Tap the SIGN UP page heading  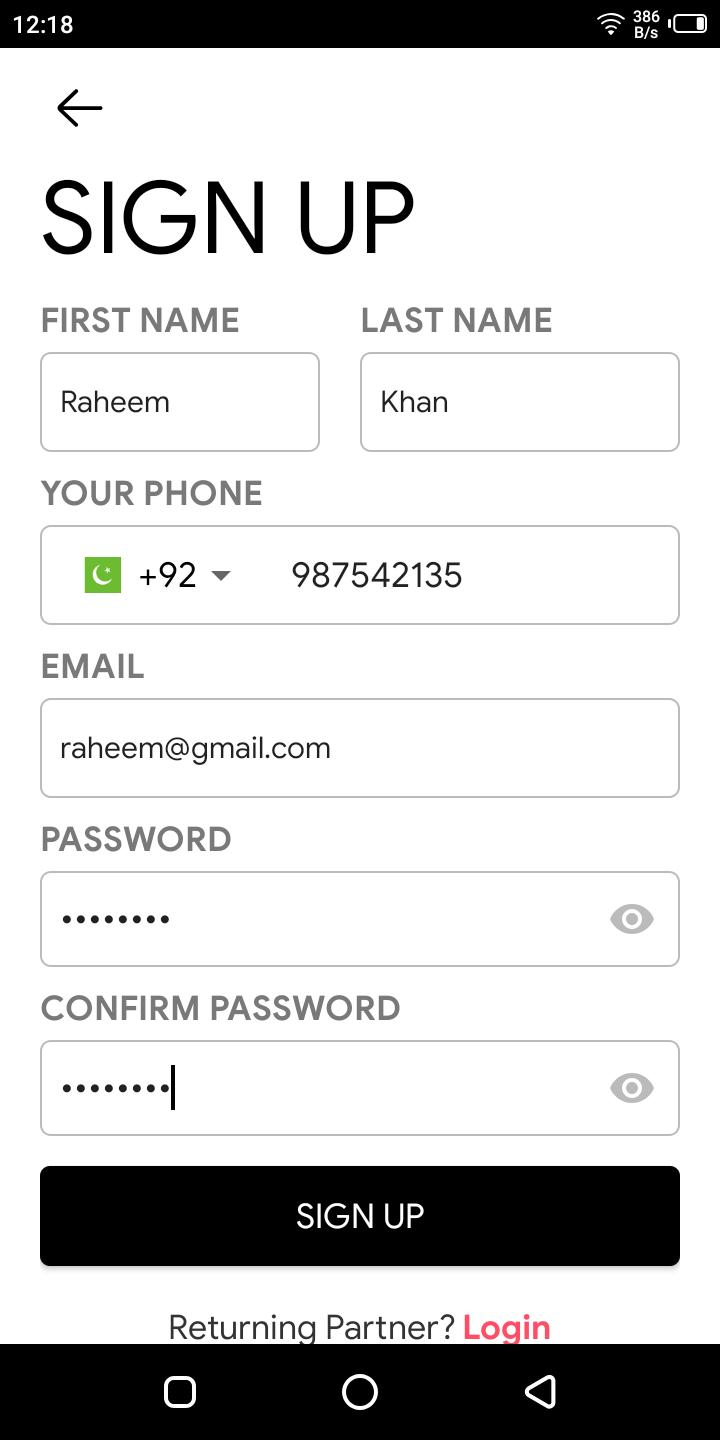click(x=228, y=216)
